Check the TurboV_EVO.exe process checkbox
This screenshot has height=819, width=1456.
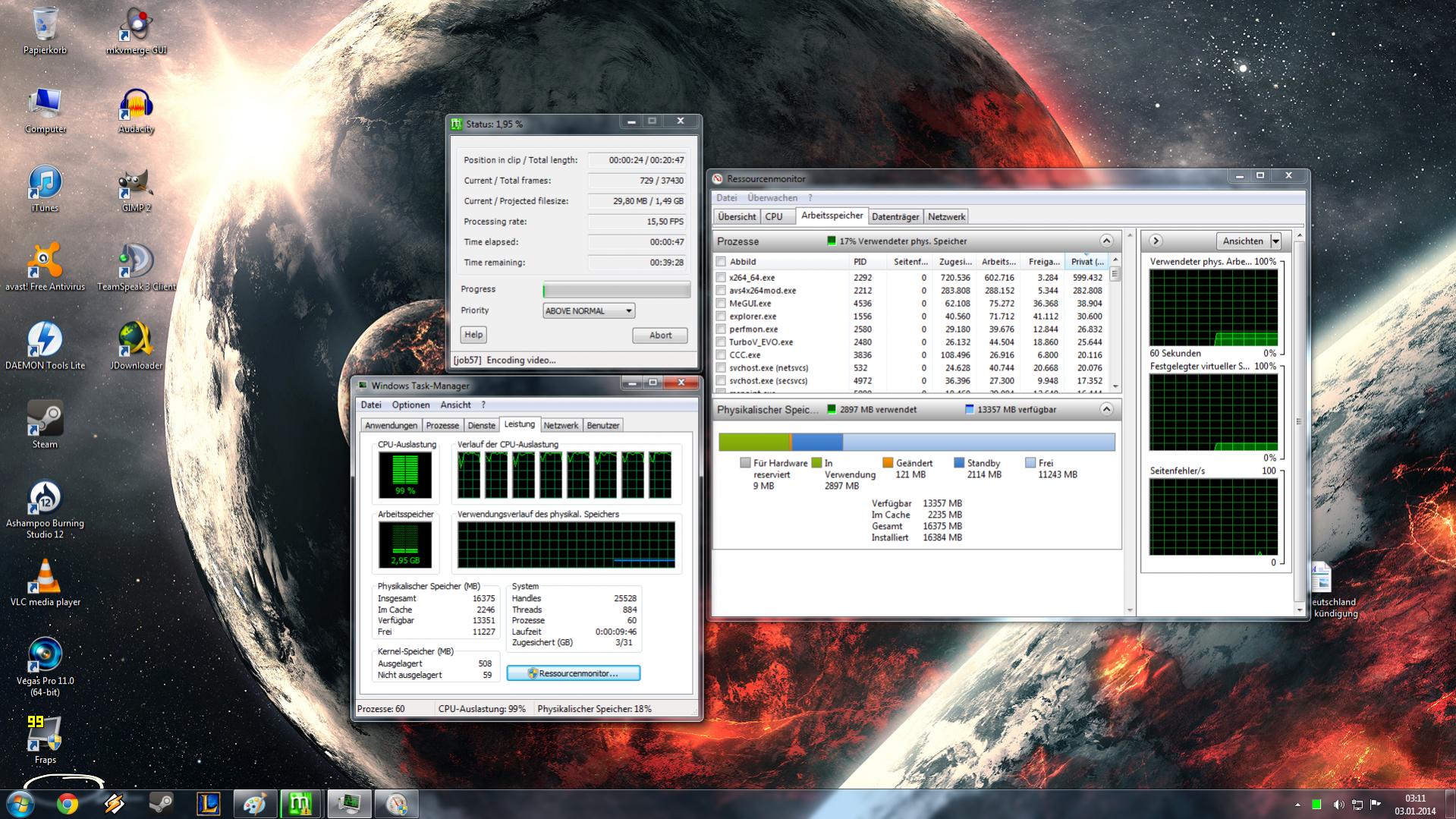pos(721,342)
